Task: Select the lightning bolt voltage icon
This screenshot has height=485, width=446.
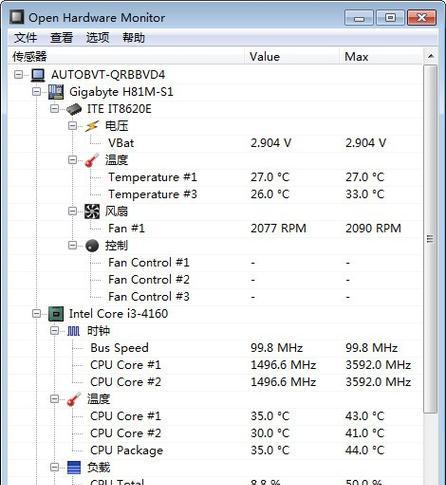Action: [x=92, y=126]
